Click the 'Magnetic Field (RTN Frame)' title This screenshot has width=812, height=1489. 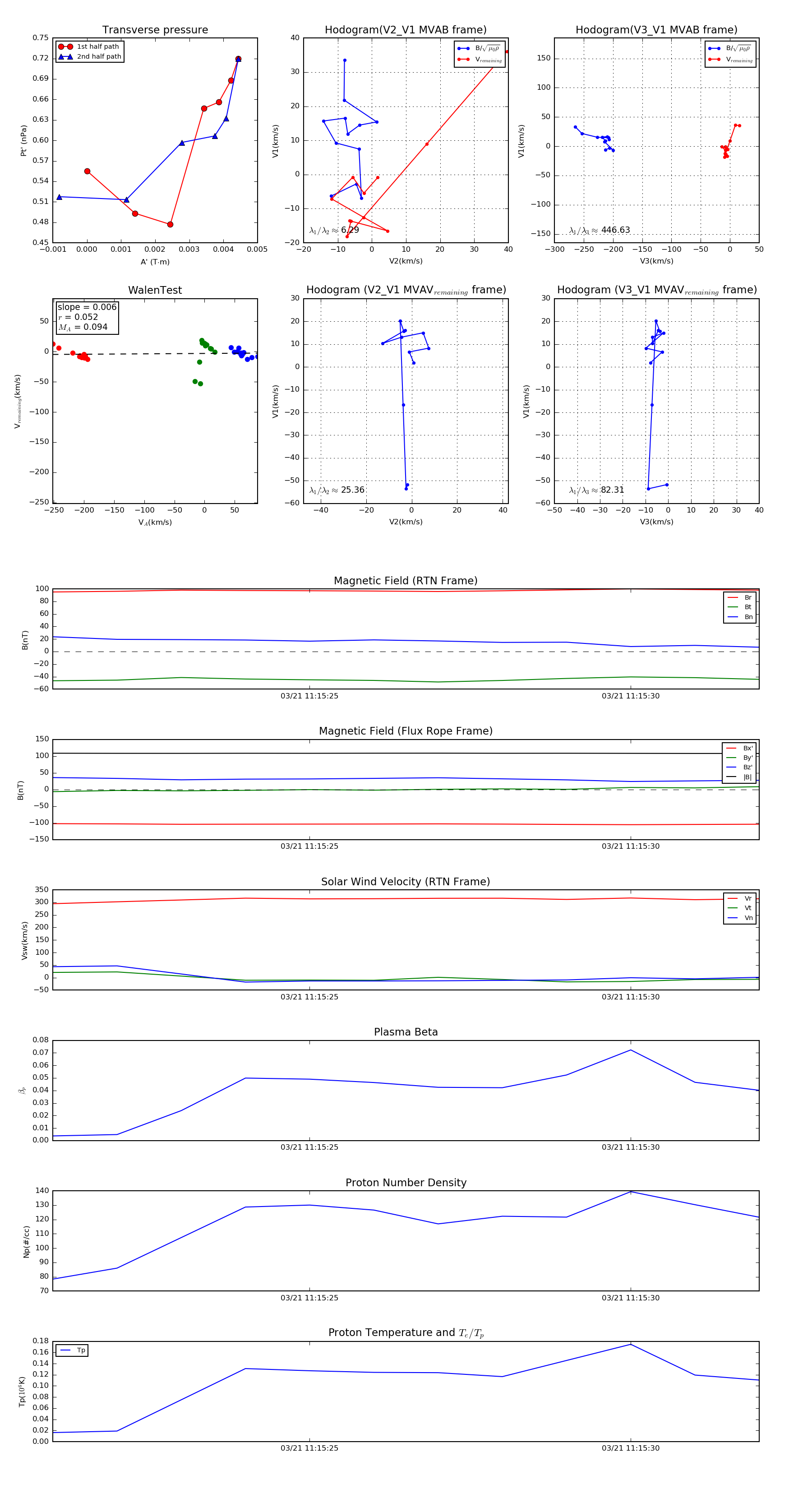pyautogui.click(x=406, y=581)
